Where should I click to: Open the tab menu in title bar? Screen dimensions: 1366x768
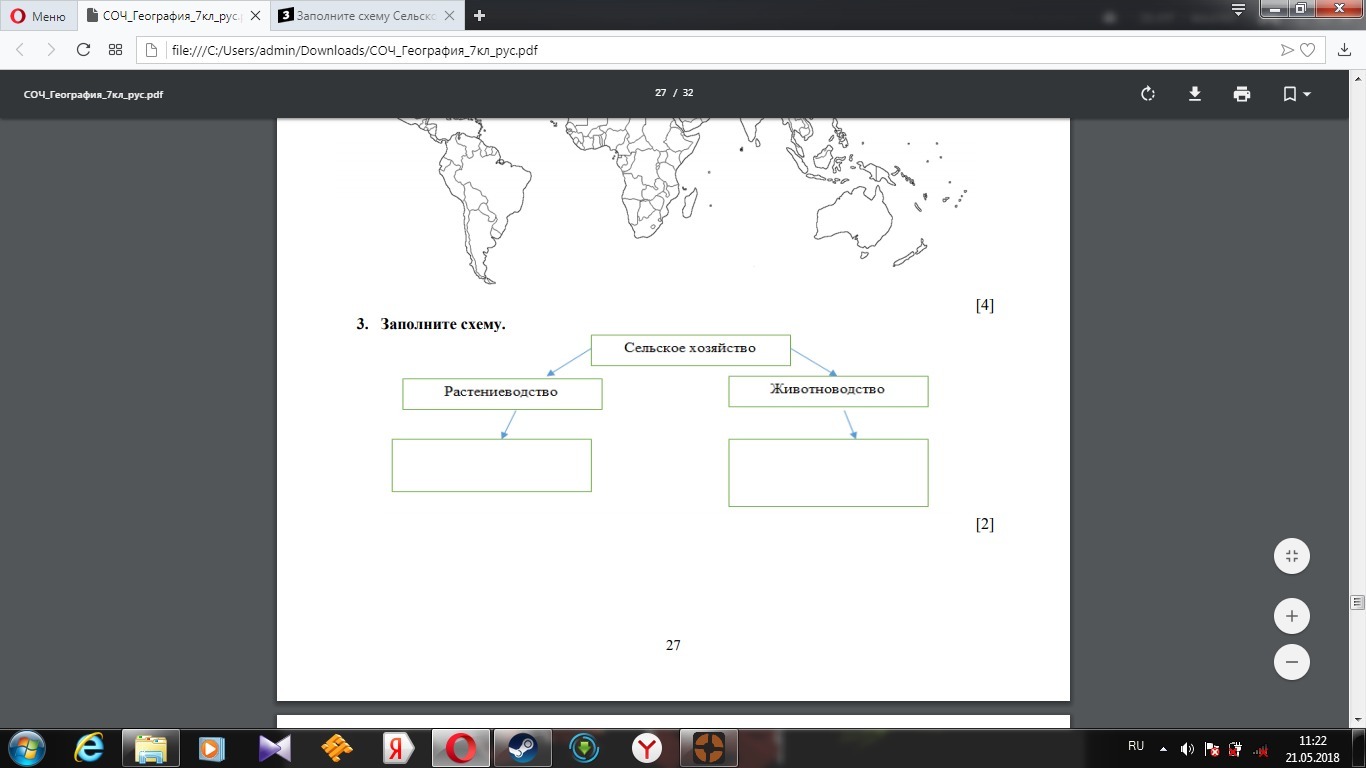(x=1238, y=10)
